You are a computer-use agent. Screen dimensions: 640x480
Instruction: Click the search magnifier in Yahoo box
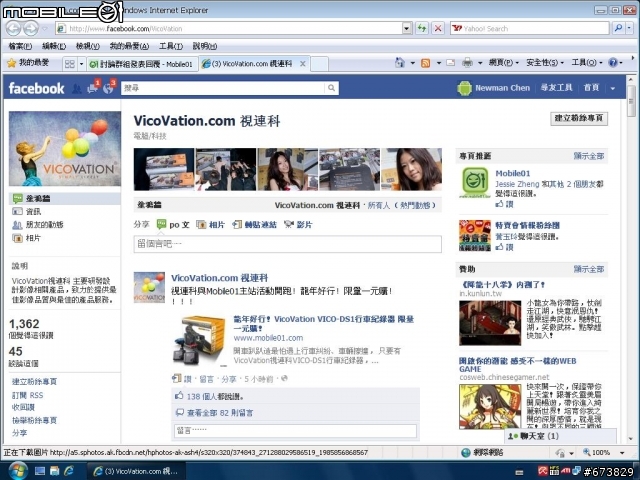pos(618,28)
